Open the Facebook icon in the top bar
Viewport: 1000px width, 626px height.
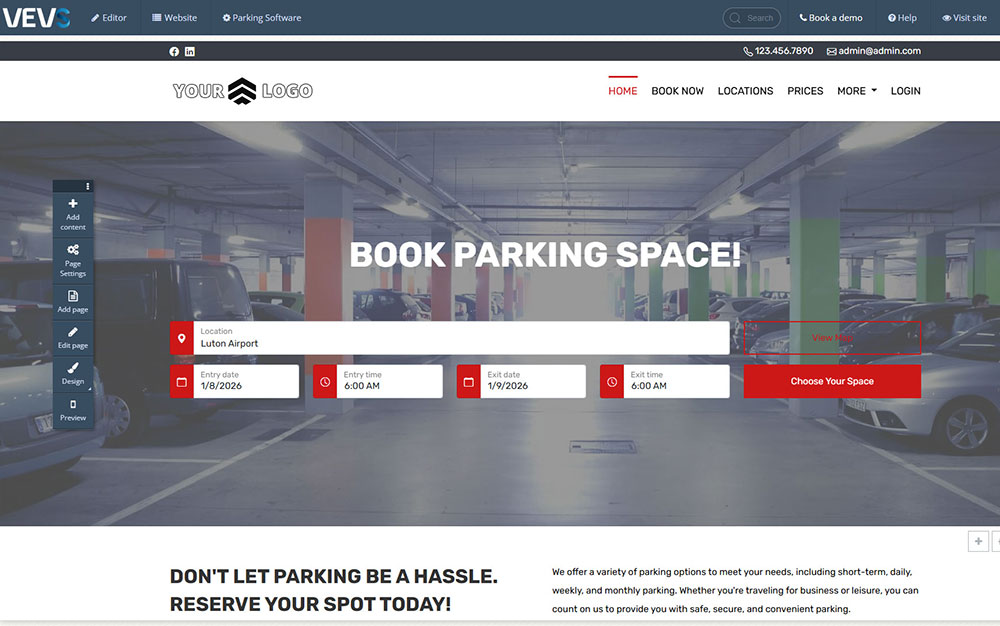[x=174, y=51]
